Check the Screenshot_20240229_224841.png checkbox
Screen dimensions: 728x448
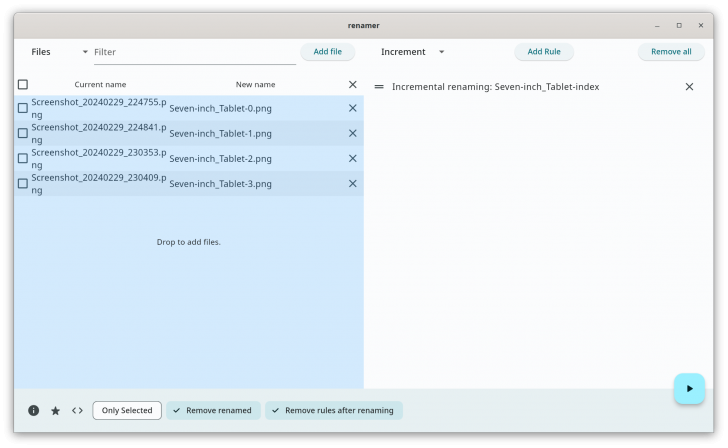23,133
